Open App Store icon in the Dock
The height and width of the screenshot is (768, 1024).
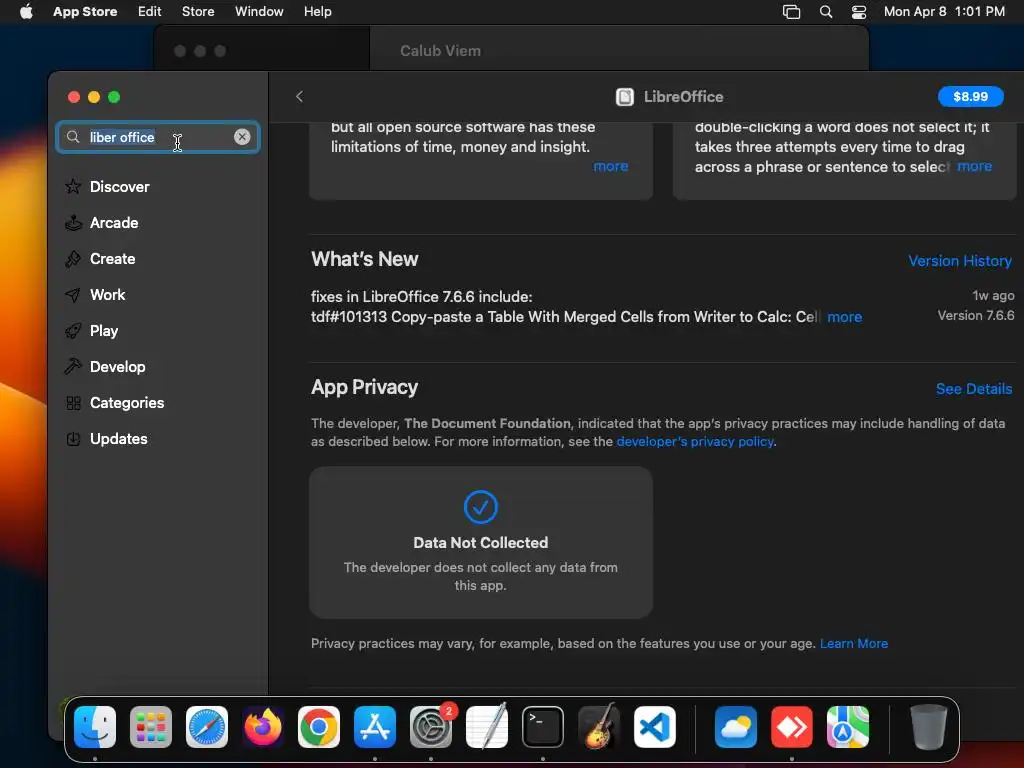(x=375, y=727)
